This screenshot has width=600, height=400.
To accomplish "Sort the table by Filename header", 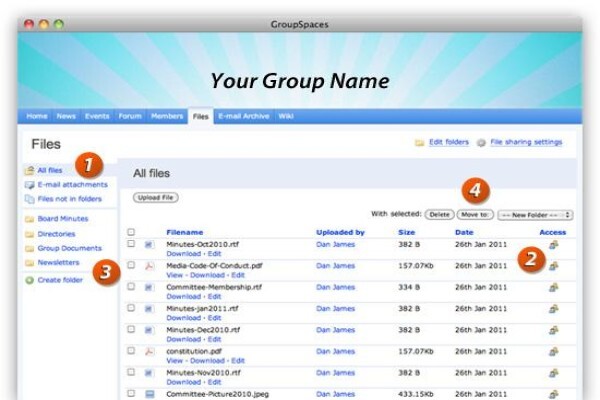I will (185, 232).
